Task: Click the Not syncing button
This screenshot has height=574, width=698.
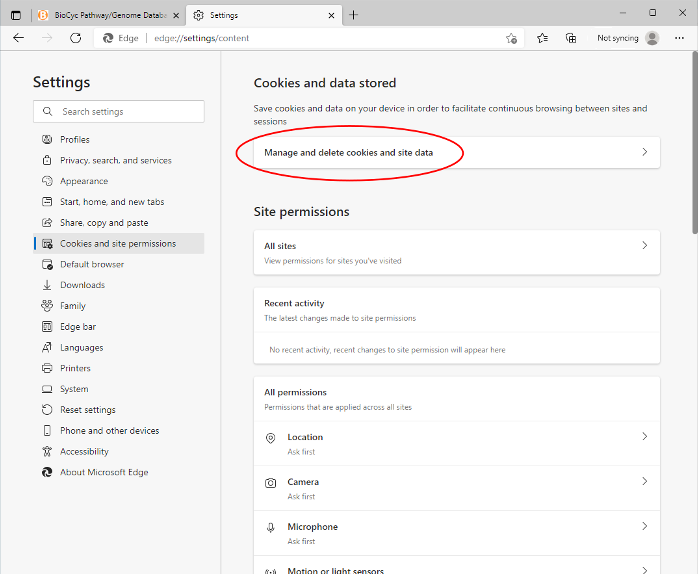Action: coord(617,38)
